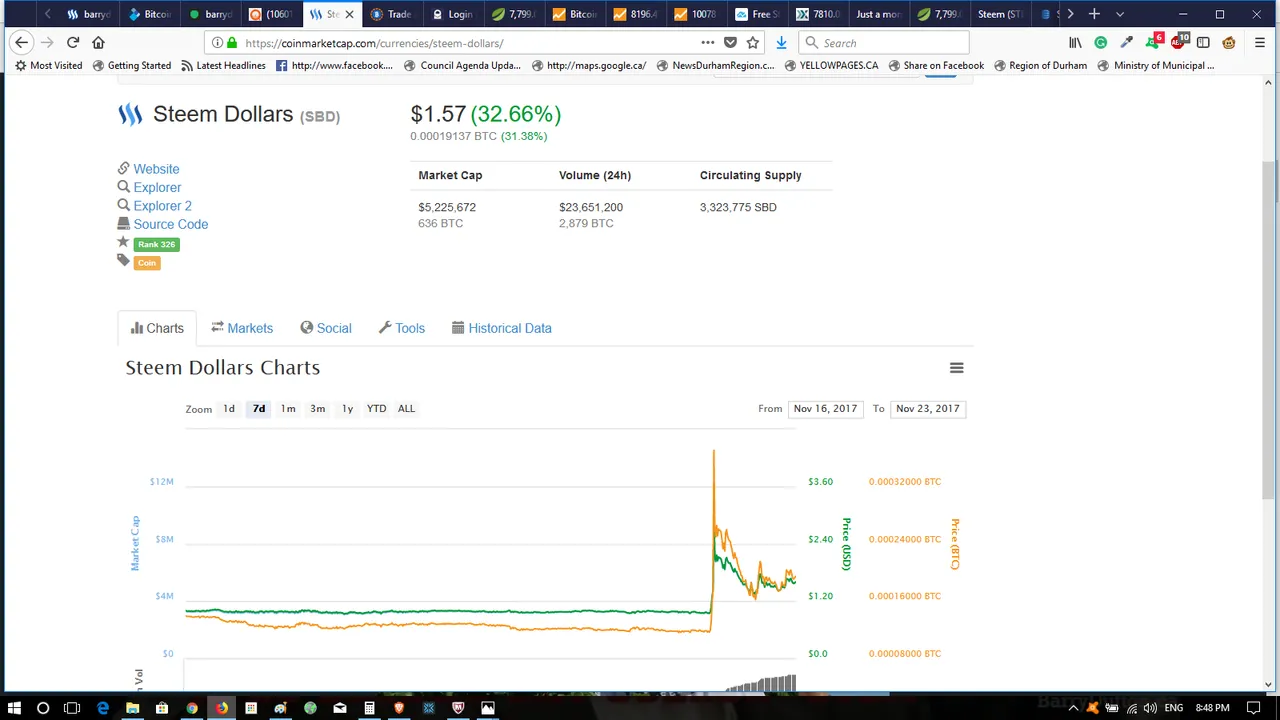This screenshot has height=720, width=1280.
Task: Click the ENG language indicator
Action: pos(1173,708)
